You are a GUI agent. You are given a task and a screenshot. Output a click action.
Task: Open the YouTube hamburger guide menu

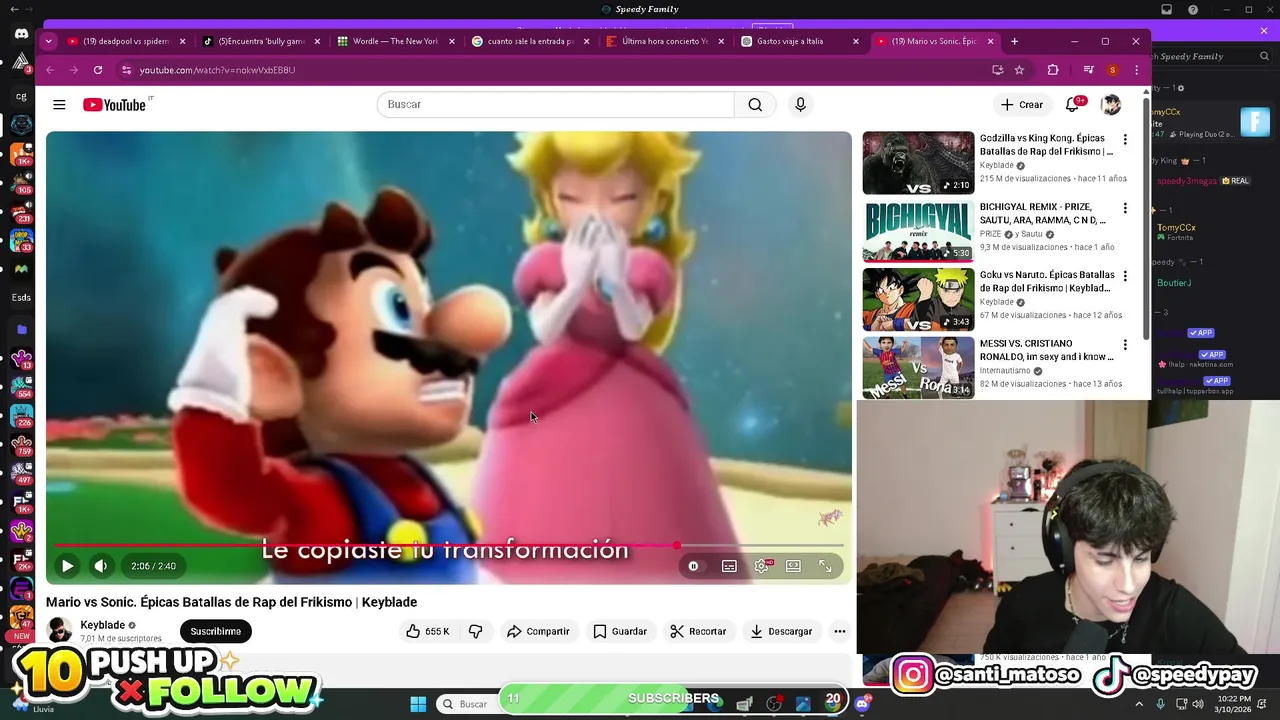[x=59, y=104]
